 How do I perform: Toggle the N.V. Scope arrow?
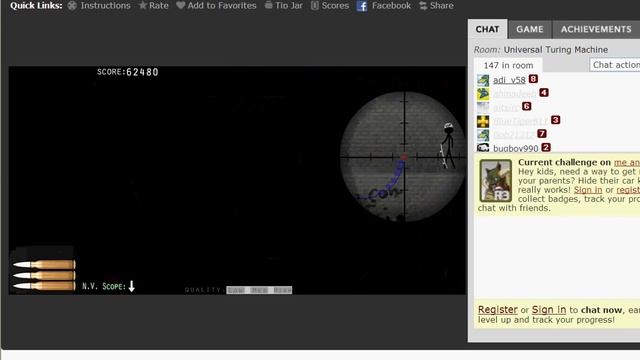131,287
